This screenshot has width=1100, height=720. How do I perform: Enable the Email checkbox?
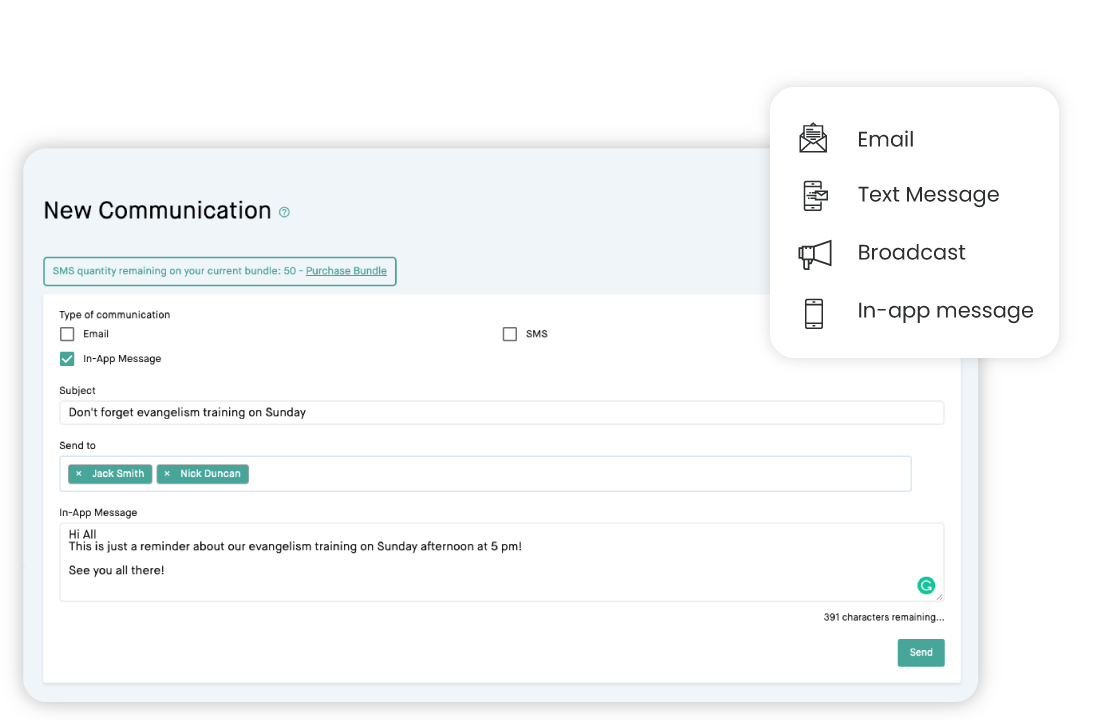point(67,334)
